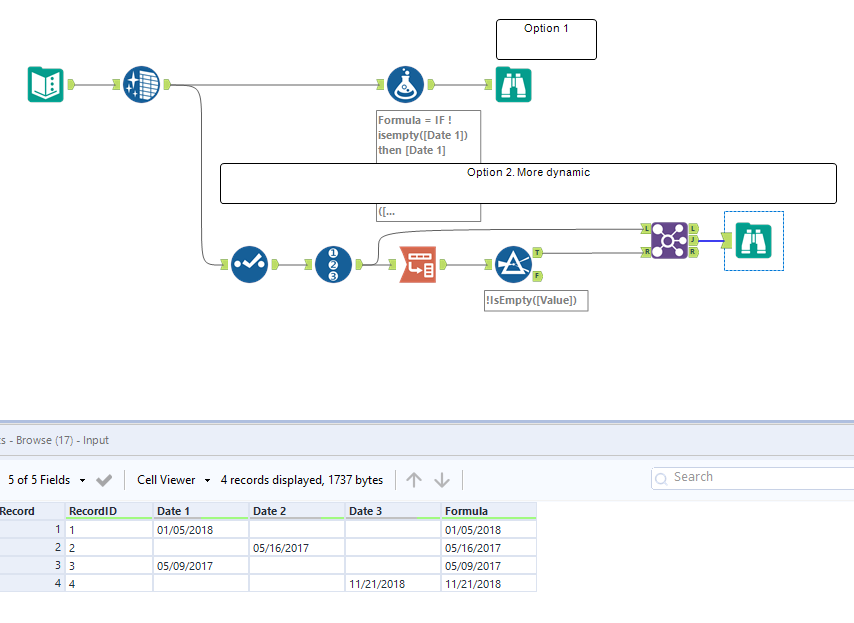Select the blue checkmark Select tool
Viewport: 854px width, 623px height.
(x=249, y=264)
